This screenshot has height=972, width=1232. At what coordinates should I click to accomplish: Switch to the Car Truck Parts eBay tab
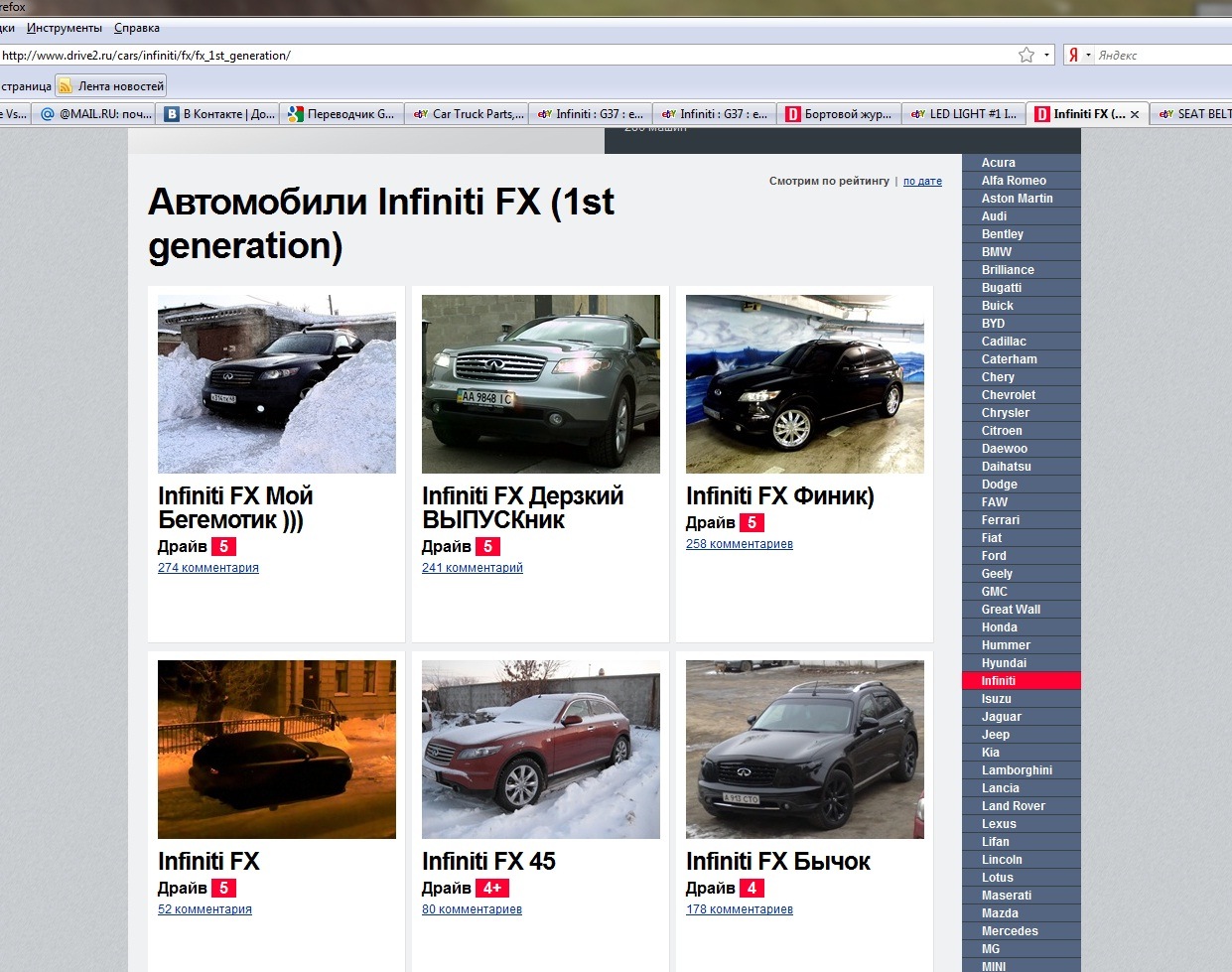click(x=468, y=114)
